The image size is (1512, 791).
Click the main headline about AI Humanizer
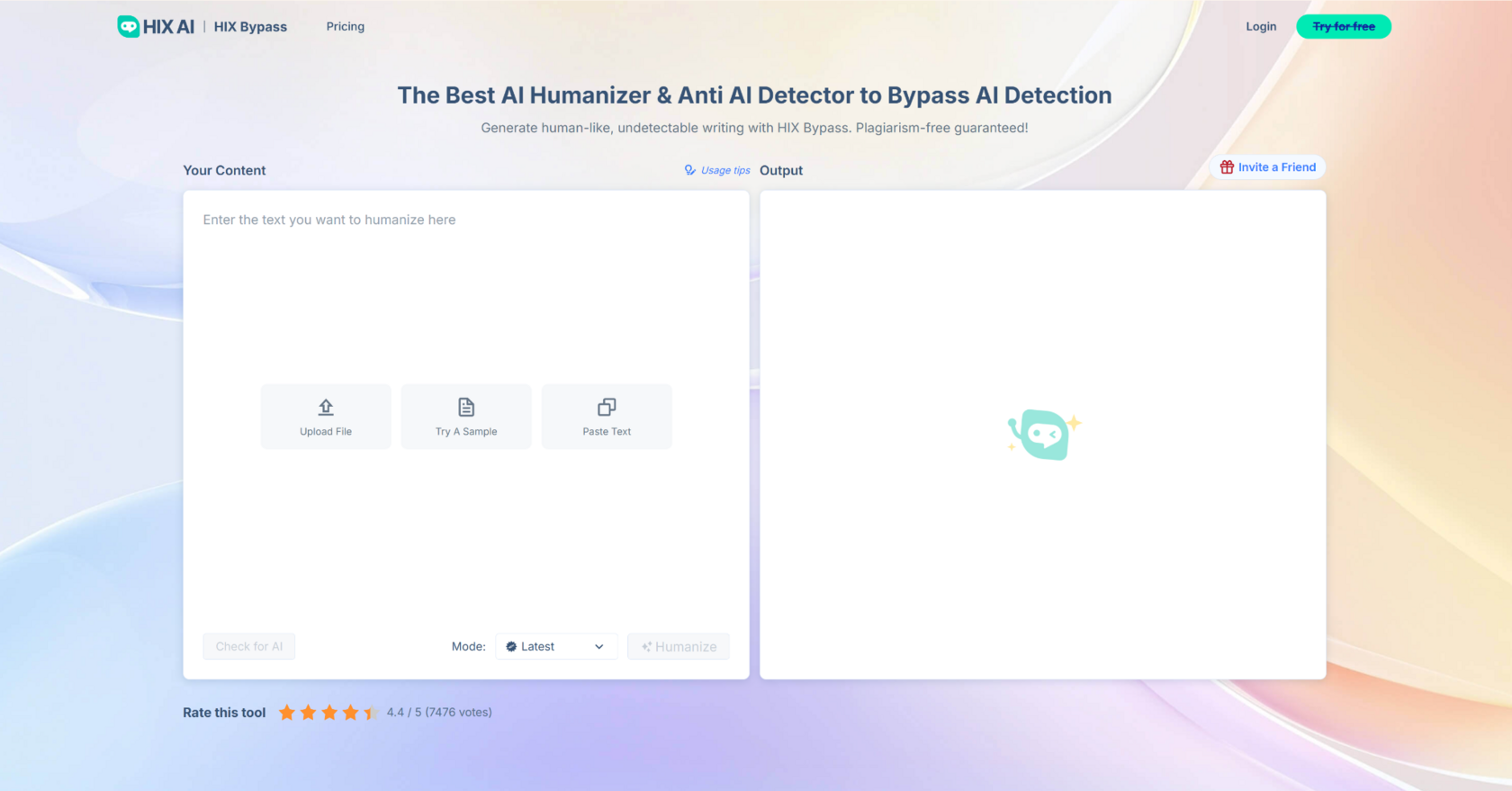pyautogui.click(x=754, y=95)
